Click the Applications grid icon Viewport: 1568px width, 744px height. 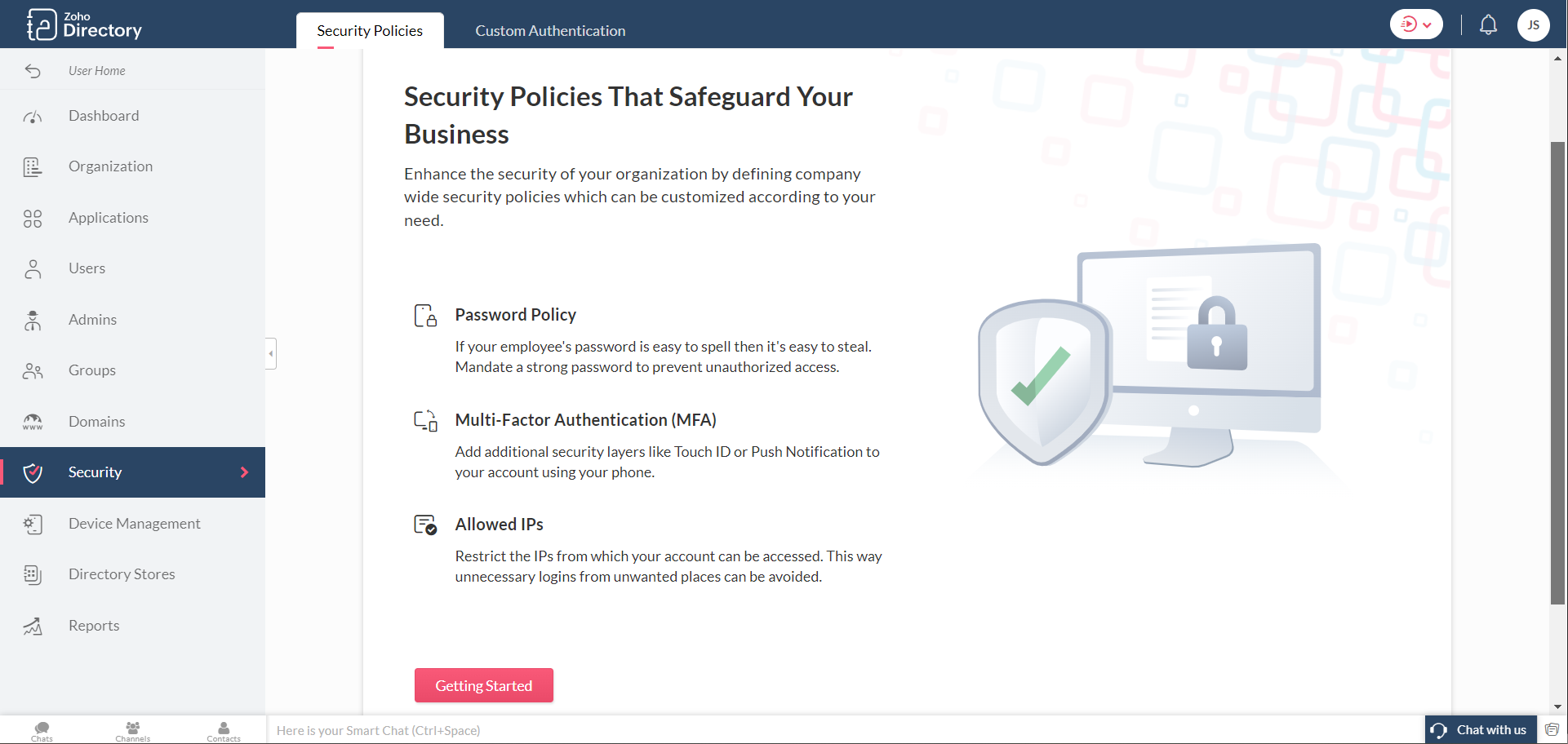33,219
